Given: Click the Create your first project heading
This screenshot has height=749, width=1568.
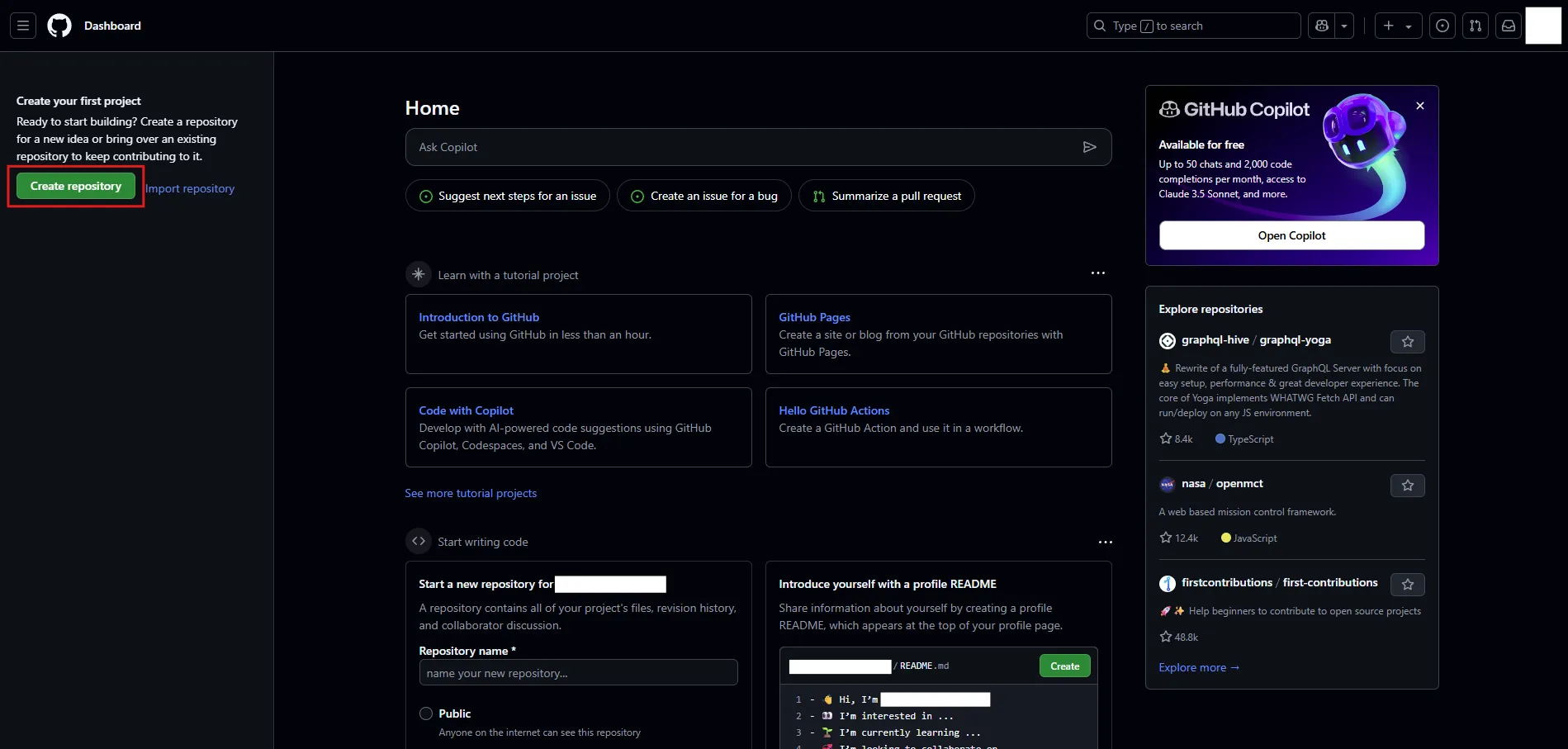Looking at the screenshot, I should point(78,101).
